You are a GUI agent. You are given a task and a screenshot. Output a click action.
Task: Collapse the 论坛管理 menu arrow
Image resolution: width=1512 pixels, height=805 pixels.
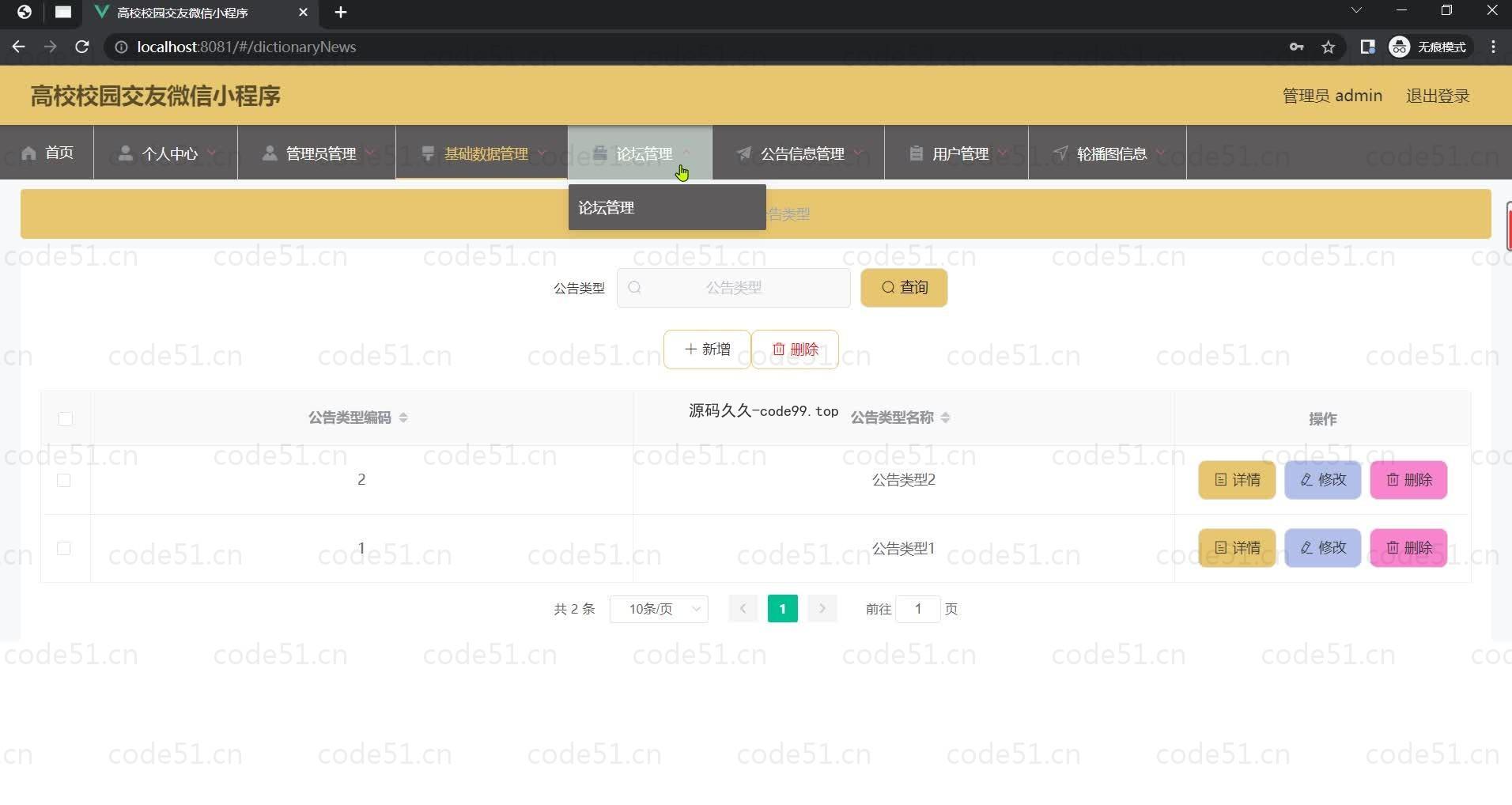coord(686,153)
